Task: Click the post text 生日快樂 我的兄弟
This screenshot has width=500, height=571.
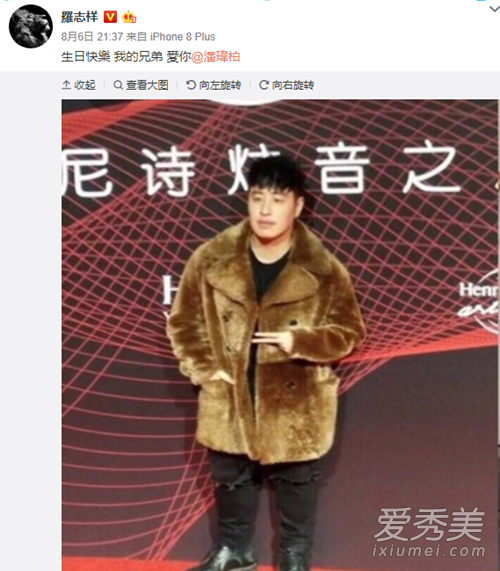Action: [112, 57]
